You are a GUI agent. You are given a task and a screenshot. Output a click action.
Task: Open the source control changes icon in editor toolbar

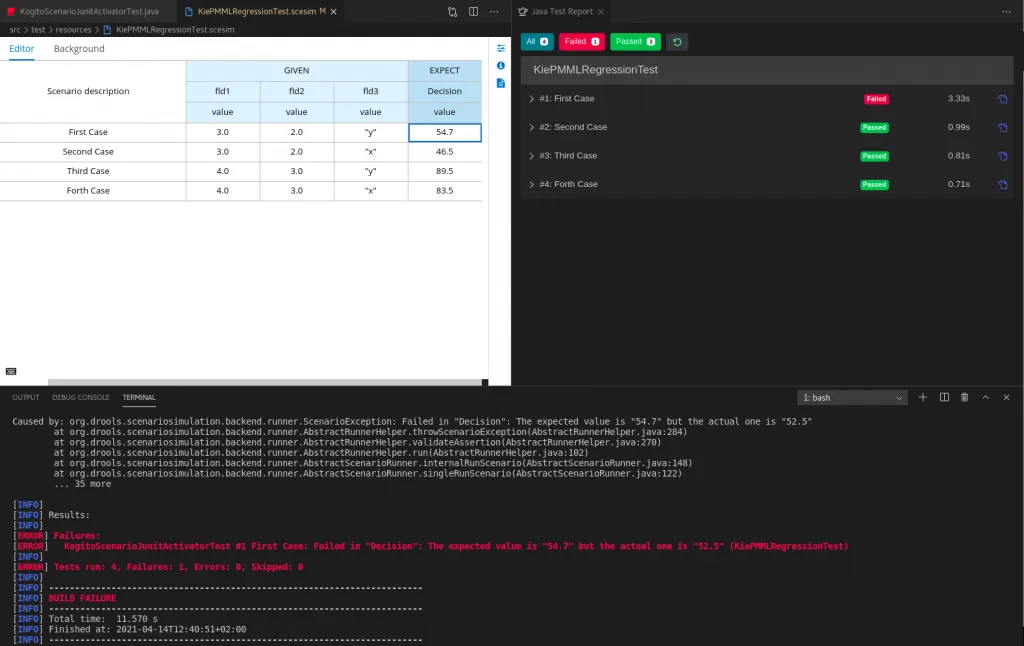coord(452,12)
